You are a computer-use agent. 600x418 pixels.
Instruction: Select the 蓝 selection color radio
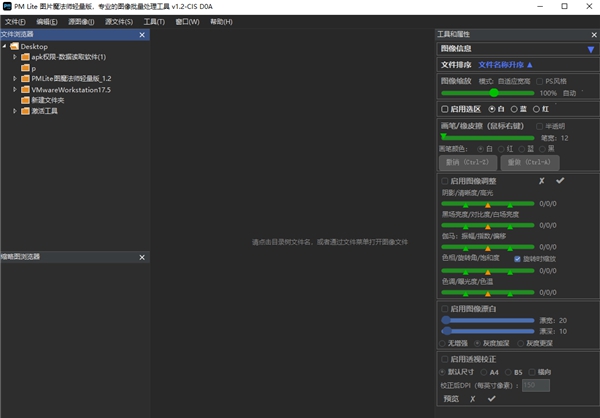click(x=514, y=109)
